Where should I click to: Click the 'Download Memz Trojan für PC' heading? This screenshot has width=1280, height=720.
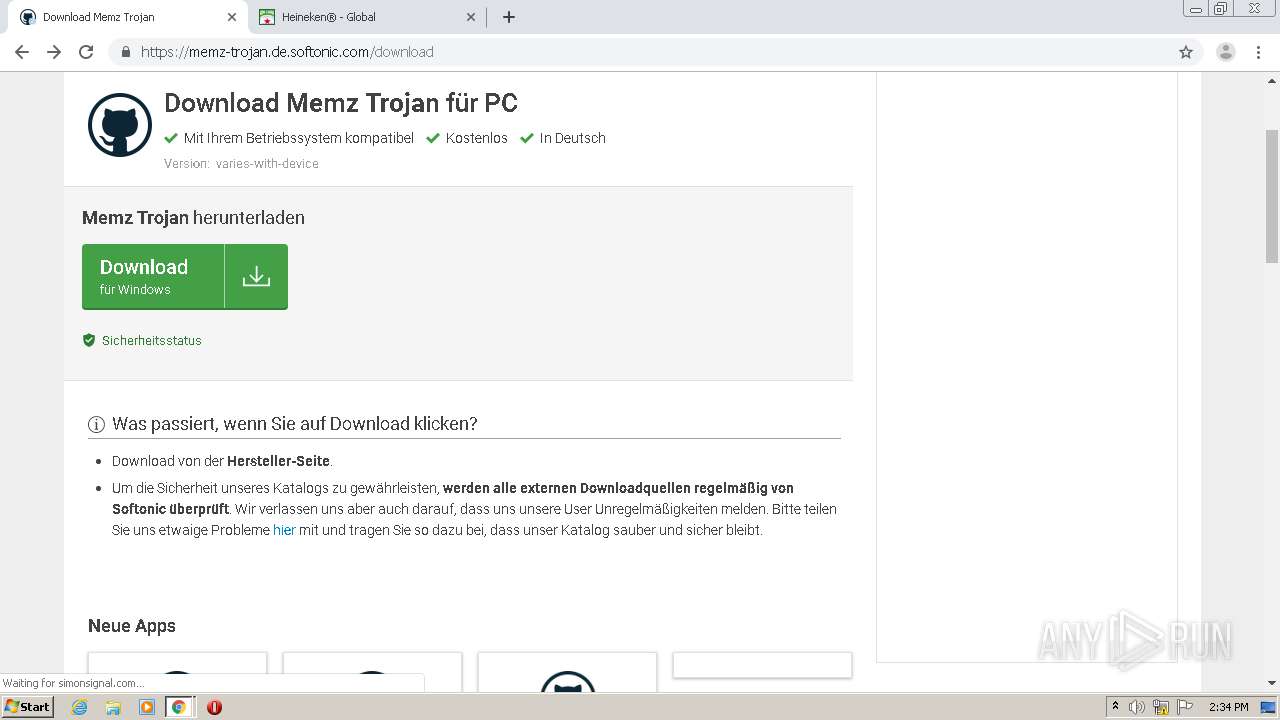[x=341, y=103]
